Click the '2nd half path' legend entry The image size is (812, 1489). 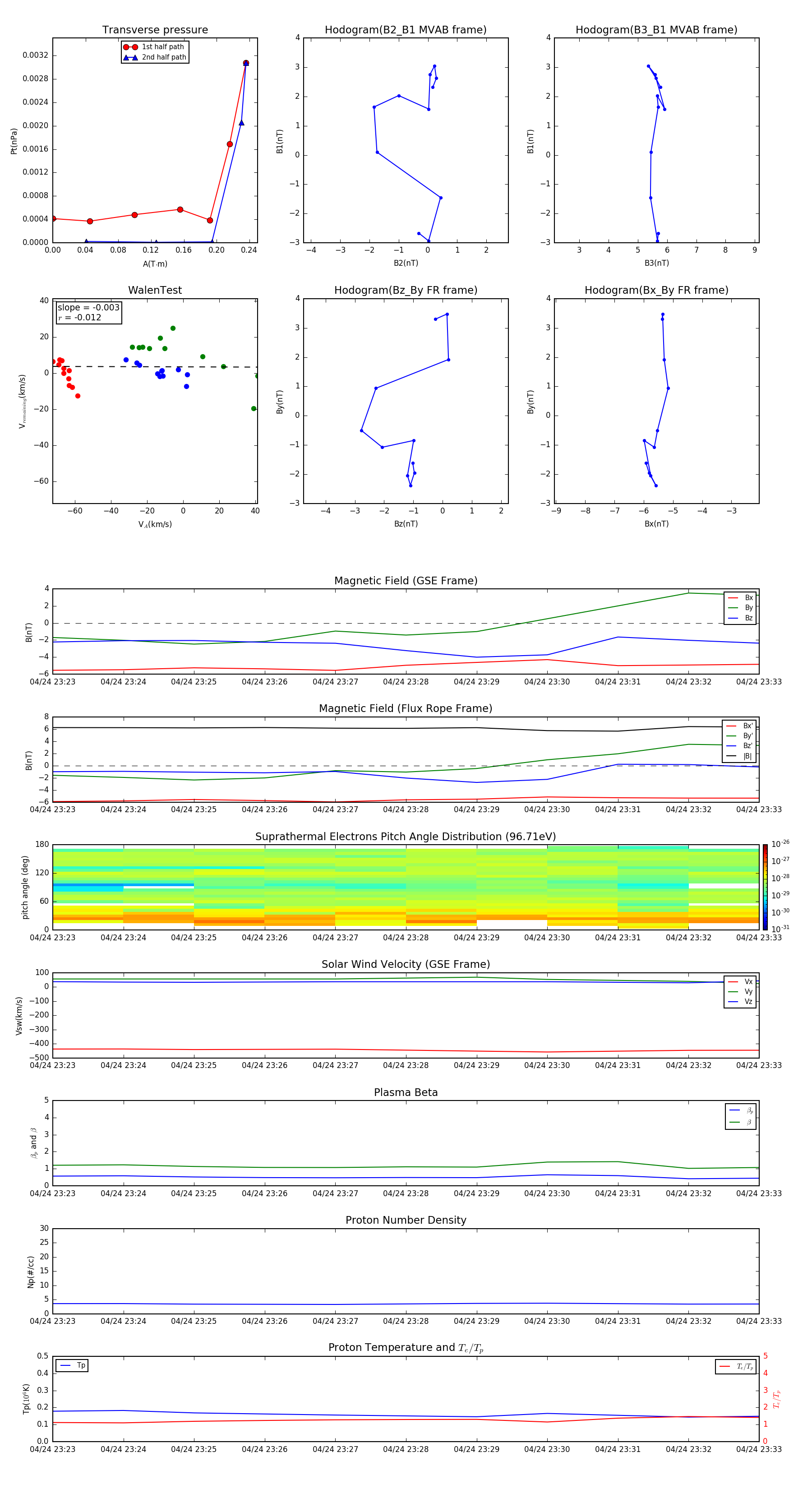coord(154,57)
